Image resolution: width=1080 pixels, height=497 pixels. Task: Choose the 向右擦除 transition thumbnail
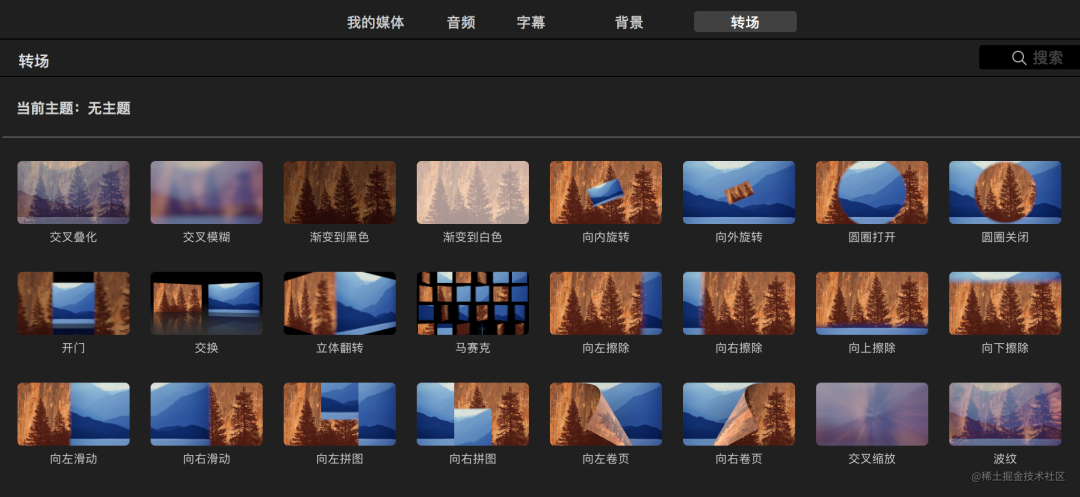(x=738, y=303)
